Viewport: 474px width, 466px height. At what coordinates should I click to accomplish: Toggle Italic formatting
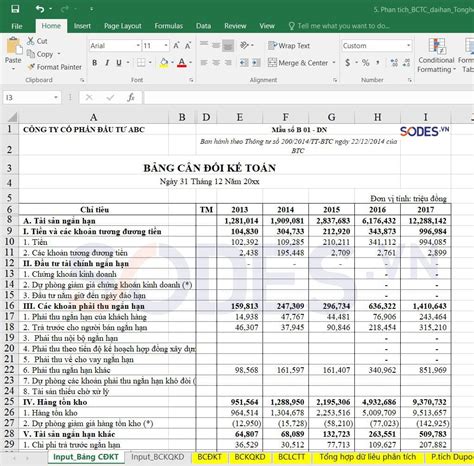pyautogui.click(x=107, y=63)
